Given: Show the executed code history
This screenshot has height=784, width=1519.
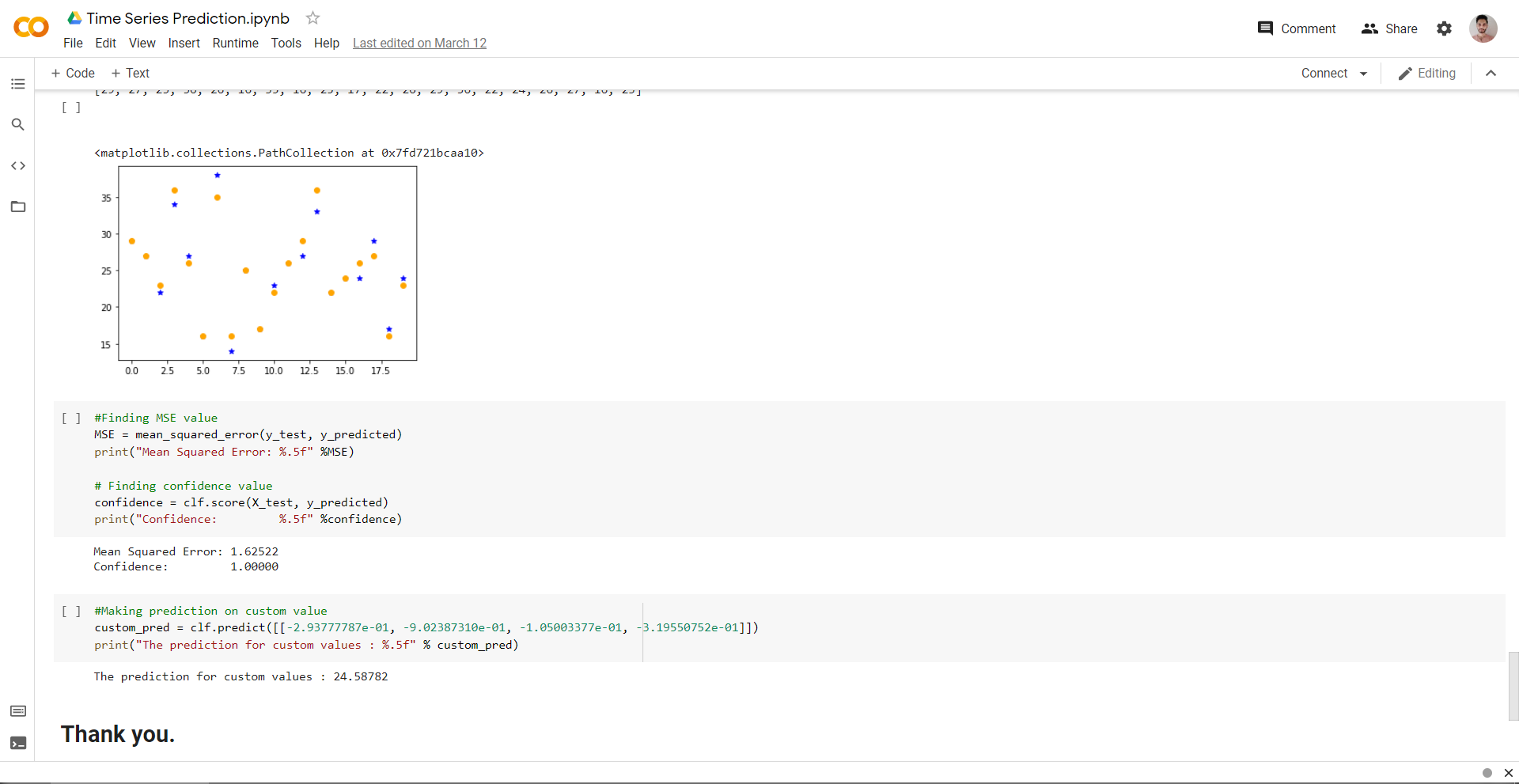Looking at the screenshot, I should (x=17, y=710).
